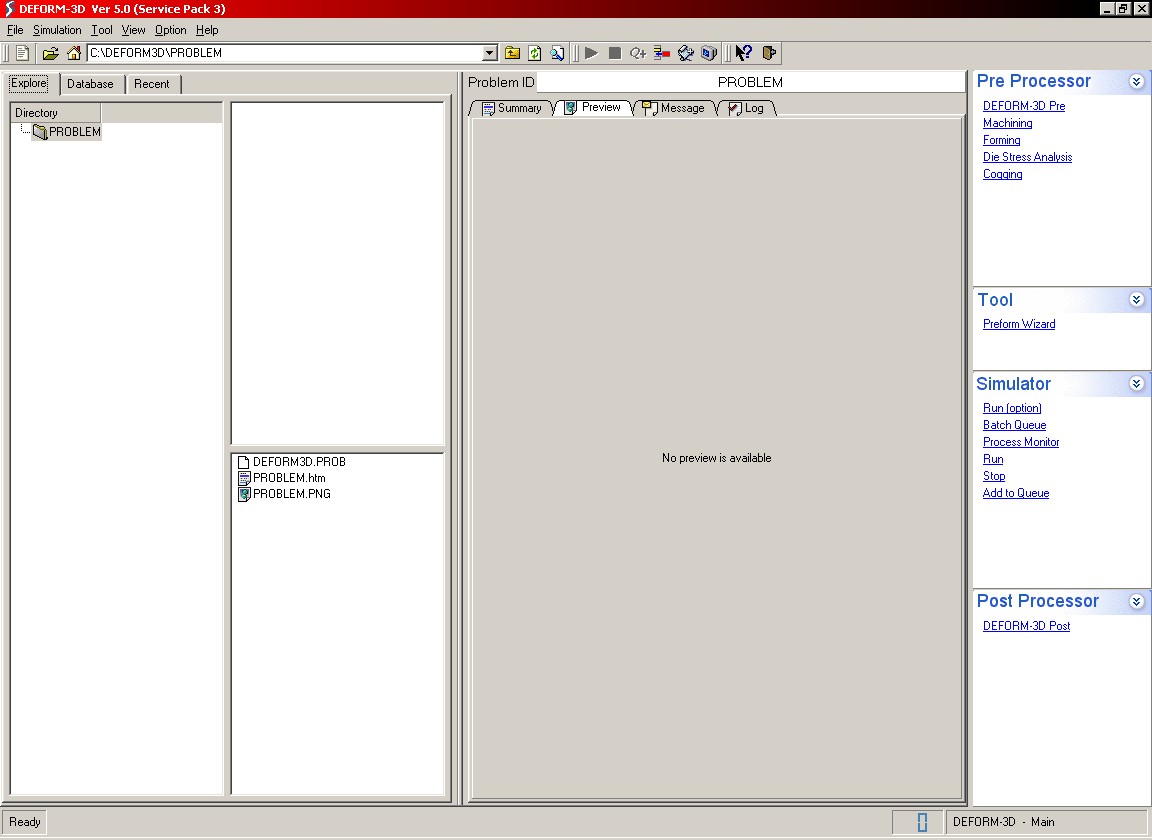Open the Batch Queue link

(x=1014, y=425)
